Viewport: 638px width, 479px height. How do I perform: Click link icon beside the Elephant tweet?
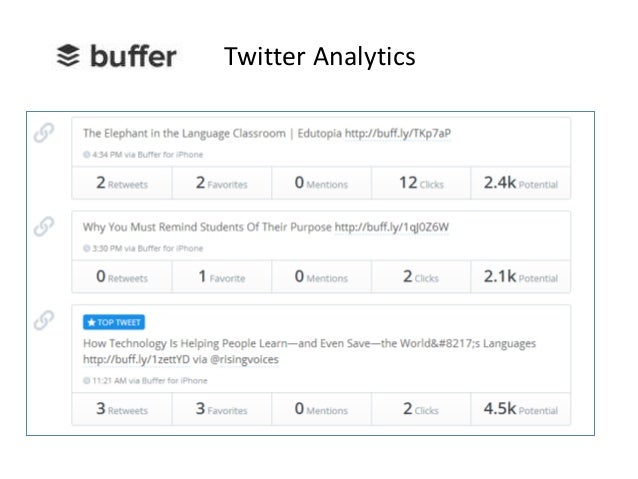coord(44,133)
